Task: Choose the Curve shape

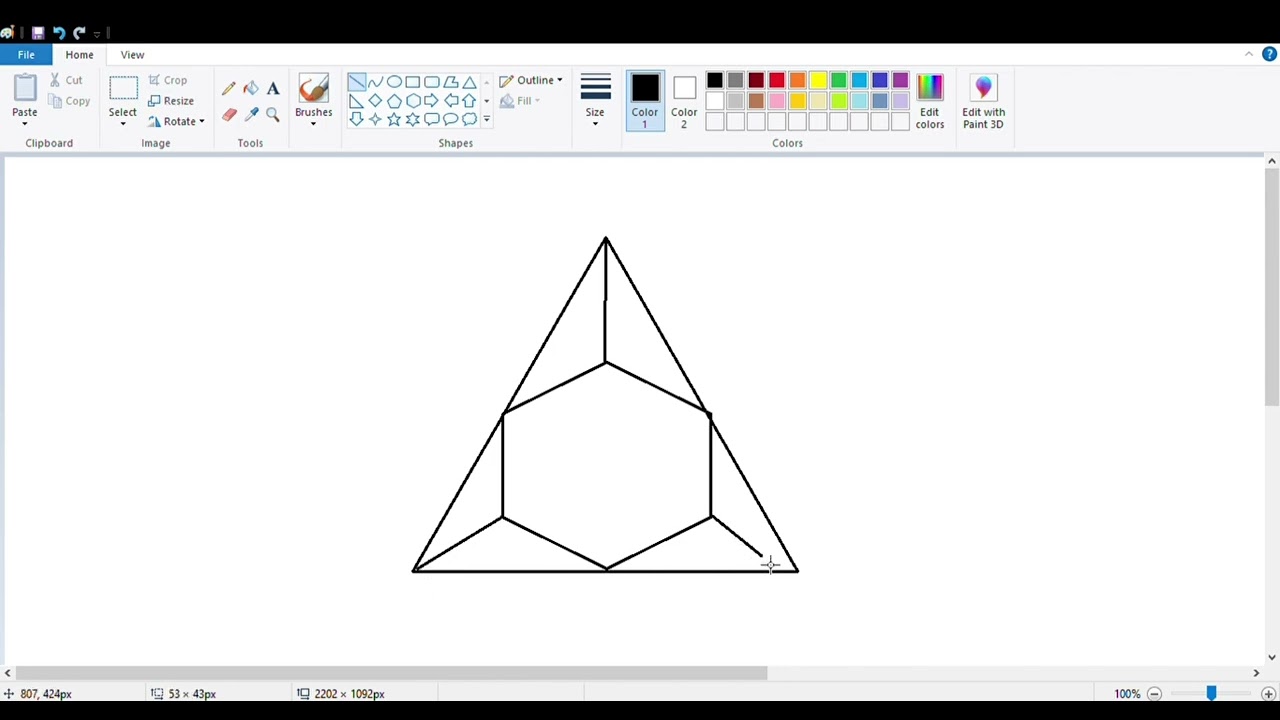Action: [x=375, y=82]
